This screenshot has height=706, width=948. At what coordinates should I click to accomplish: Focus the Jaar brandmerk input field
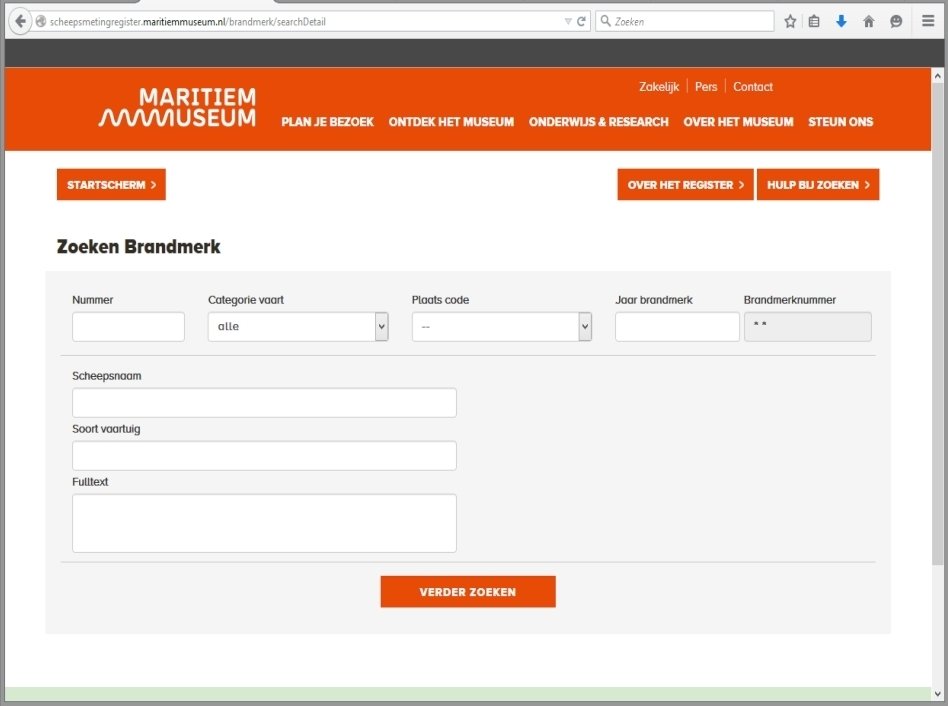pyautogui.click(x=677, y=326)
